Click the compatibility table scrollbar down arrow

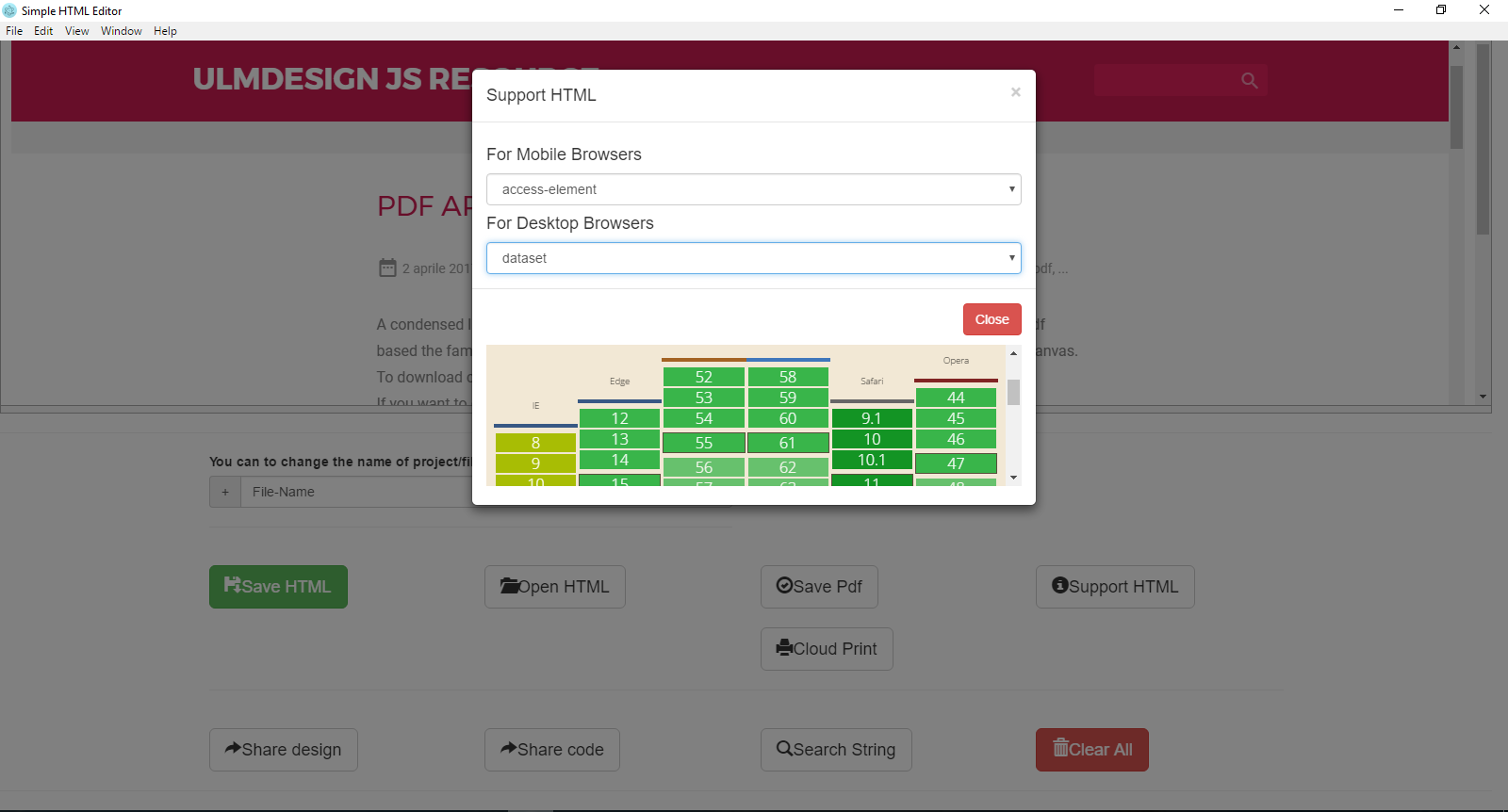(1014, 479)
